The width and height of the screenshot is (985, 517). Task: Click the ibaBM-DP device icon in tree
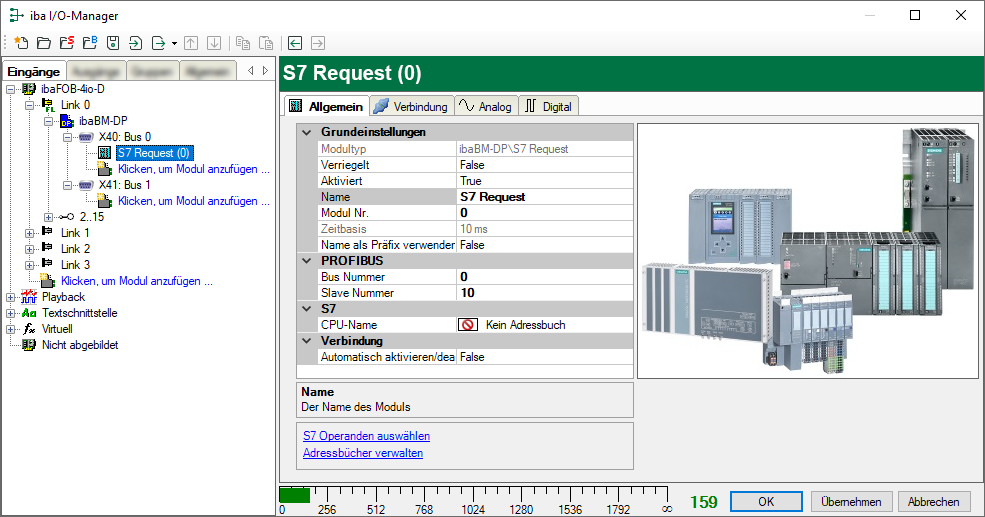coord(67,121)
